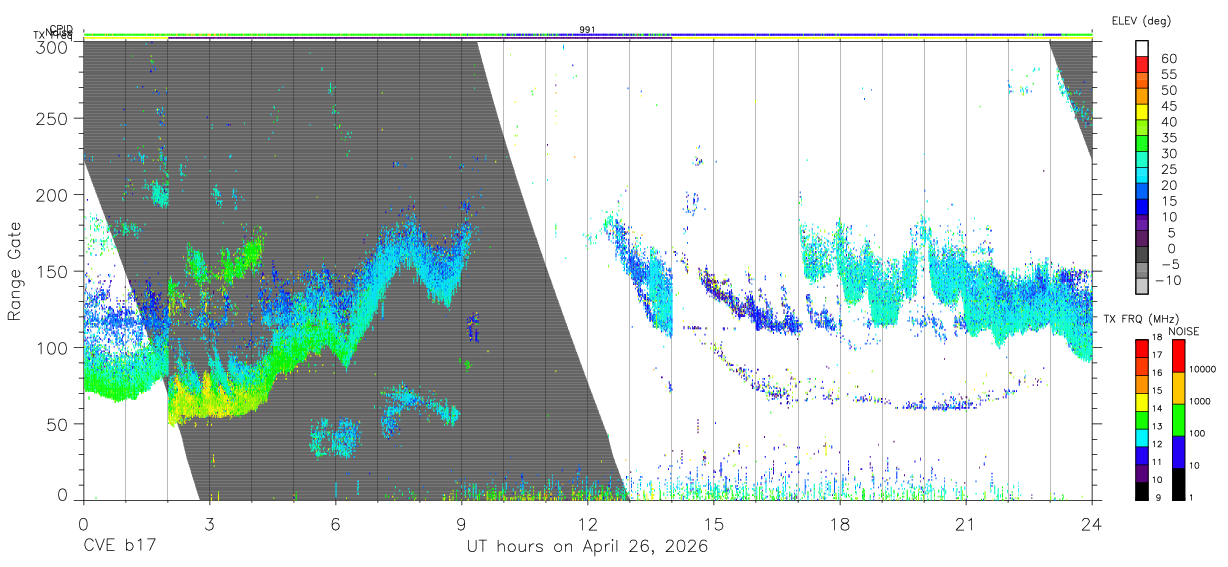Pick the blue segment of the NOISE bar
The image size is (1228, 567).
(1178, 451)
